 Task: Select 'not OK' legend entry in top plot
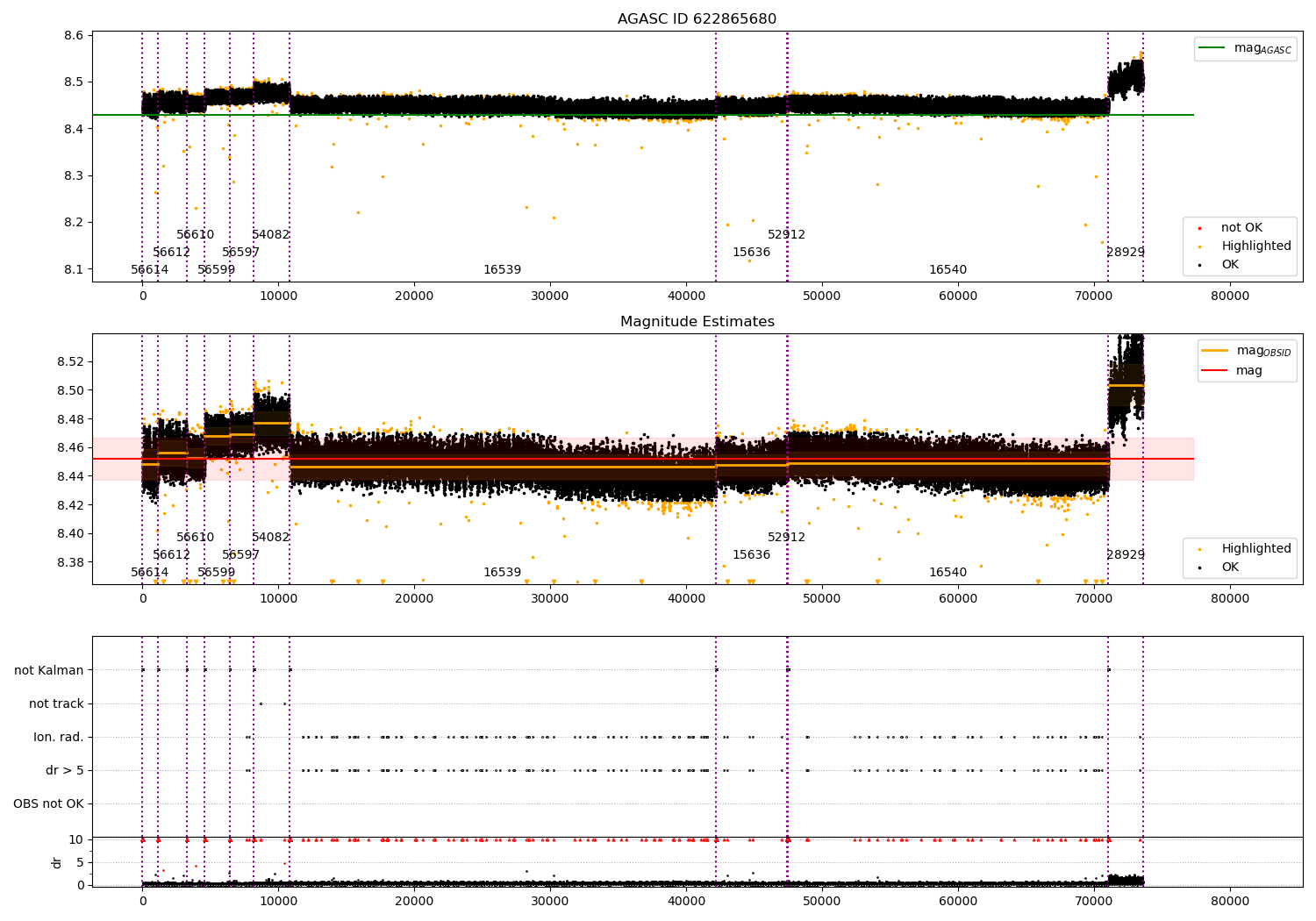click(x=1230, y=228)
